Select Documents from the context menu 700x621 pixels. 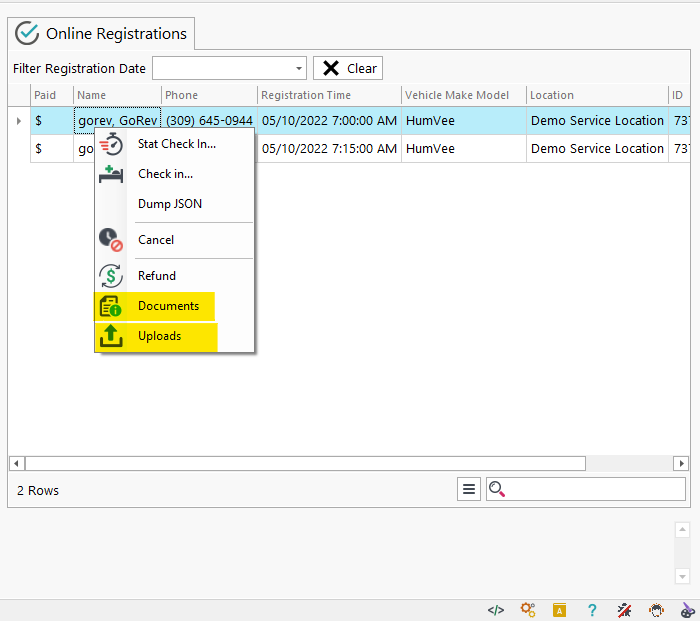point(168,306)
